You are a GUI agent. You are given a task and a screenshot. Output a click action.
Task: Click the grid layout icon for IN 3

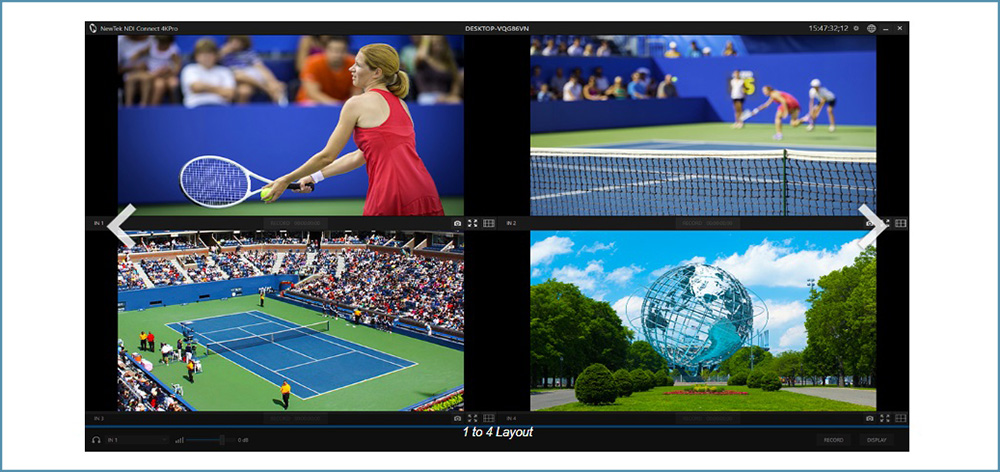489,418
